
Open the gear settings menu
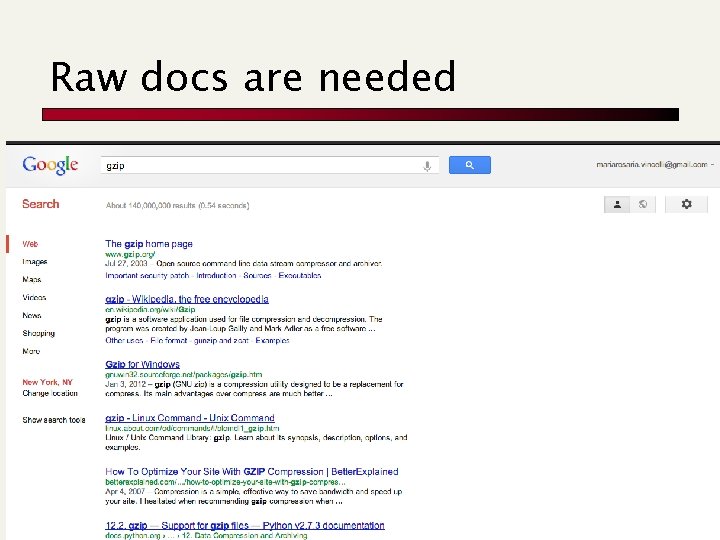click(686, 204)
